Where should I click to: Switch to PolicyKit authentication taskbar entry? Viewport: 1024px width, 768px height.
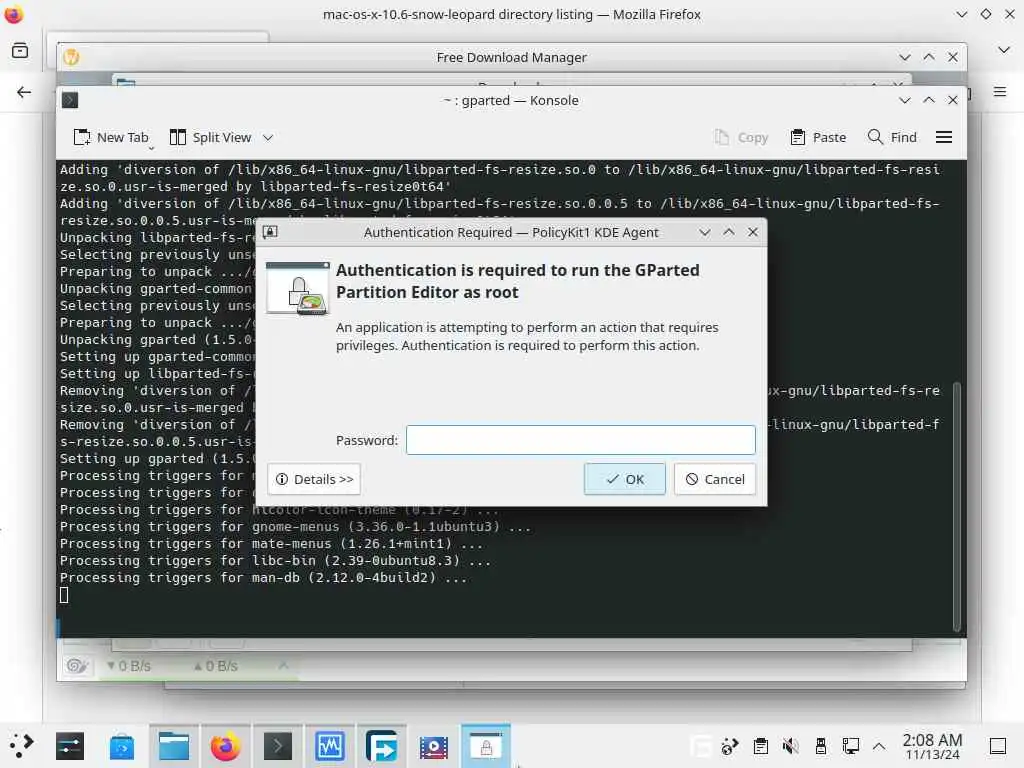486,746
